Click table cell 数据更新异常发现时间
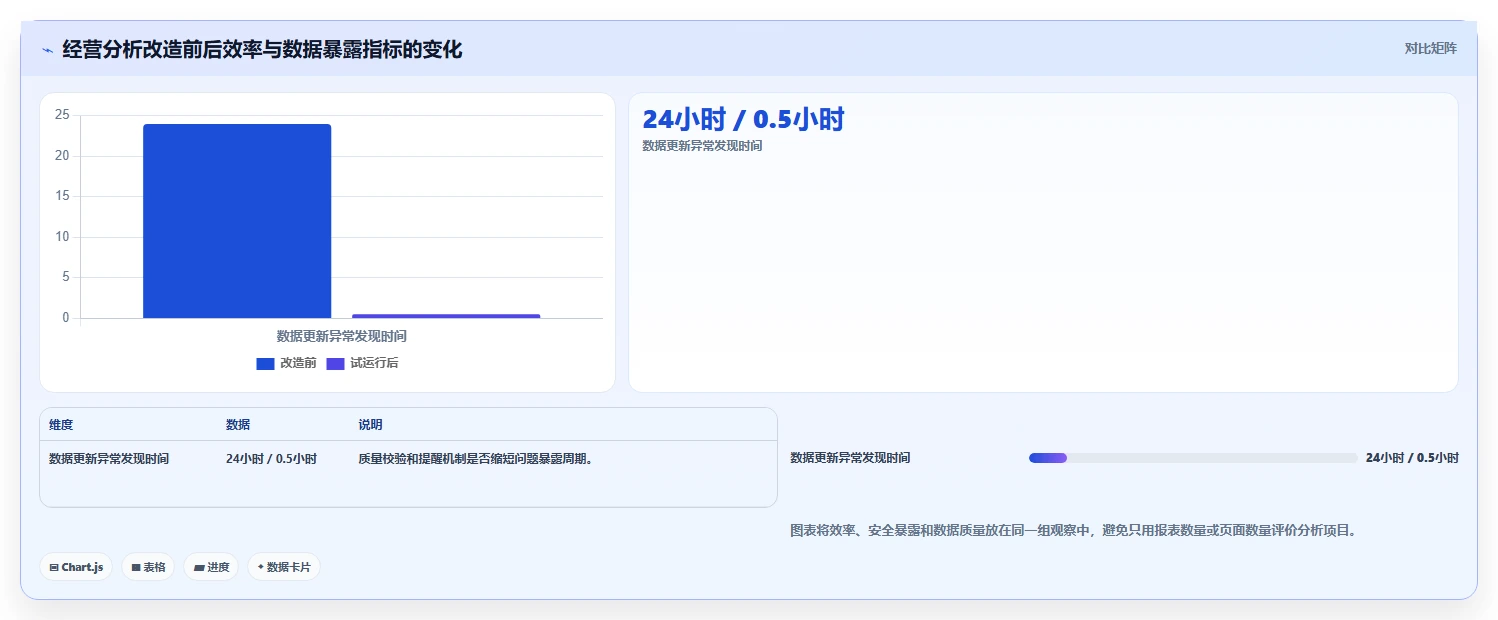 coord(109,459)
